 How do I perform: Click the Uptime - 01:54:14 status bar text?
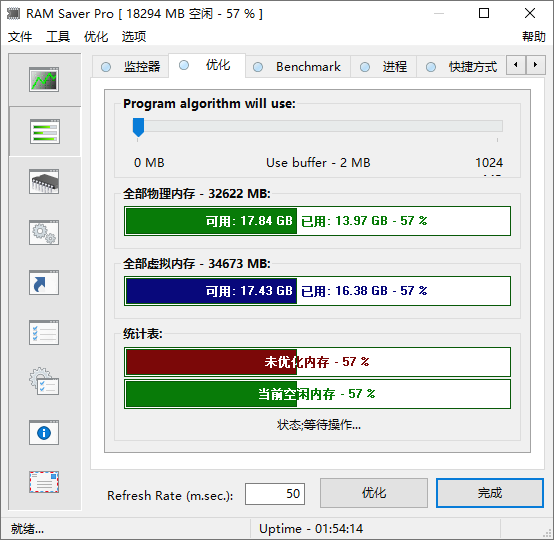click(311, 529)
